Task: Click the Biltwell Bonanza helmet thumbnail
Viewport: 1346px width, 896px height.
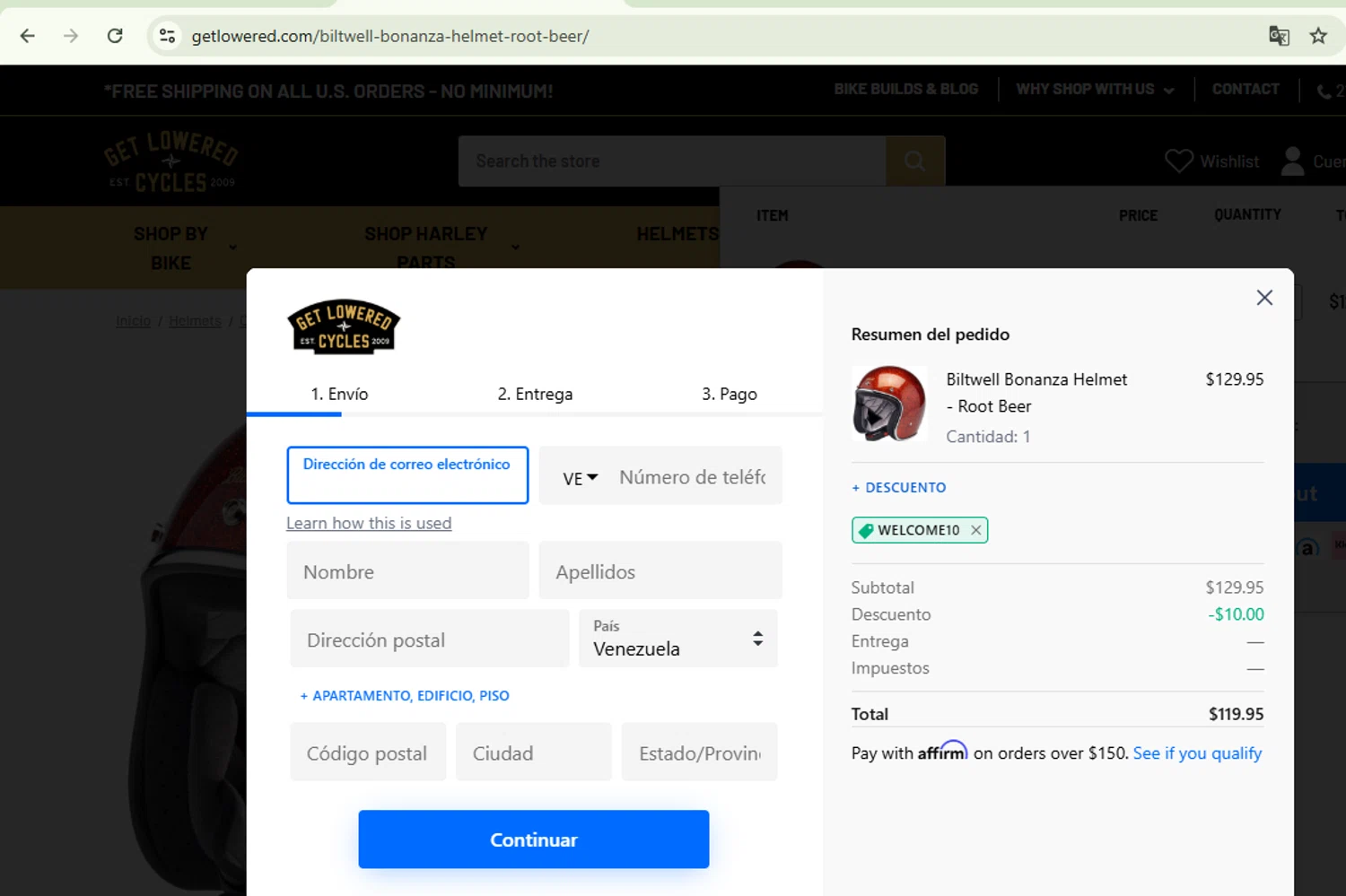Action: [x=889, y=404]
